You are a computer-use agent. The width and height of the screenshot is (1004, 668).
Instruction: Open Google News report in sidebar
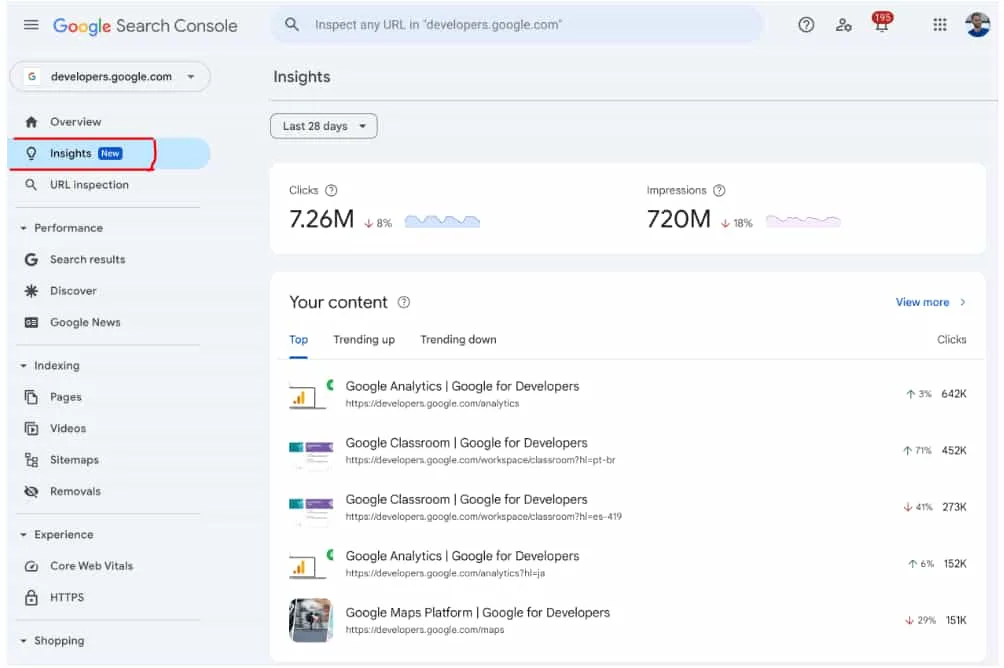pyautogui.click(x=85, y=323)
